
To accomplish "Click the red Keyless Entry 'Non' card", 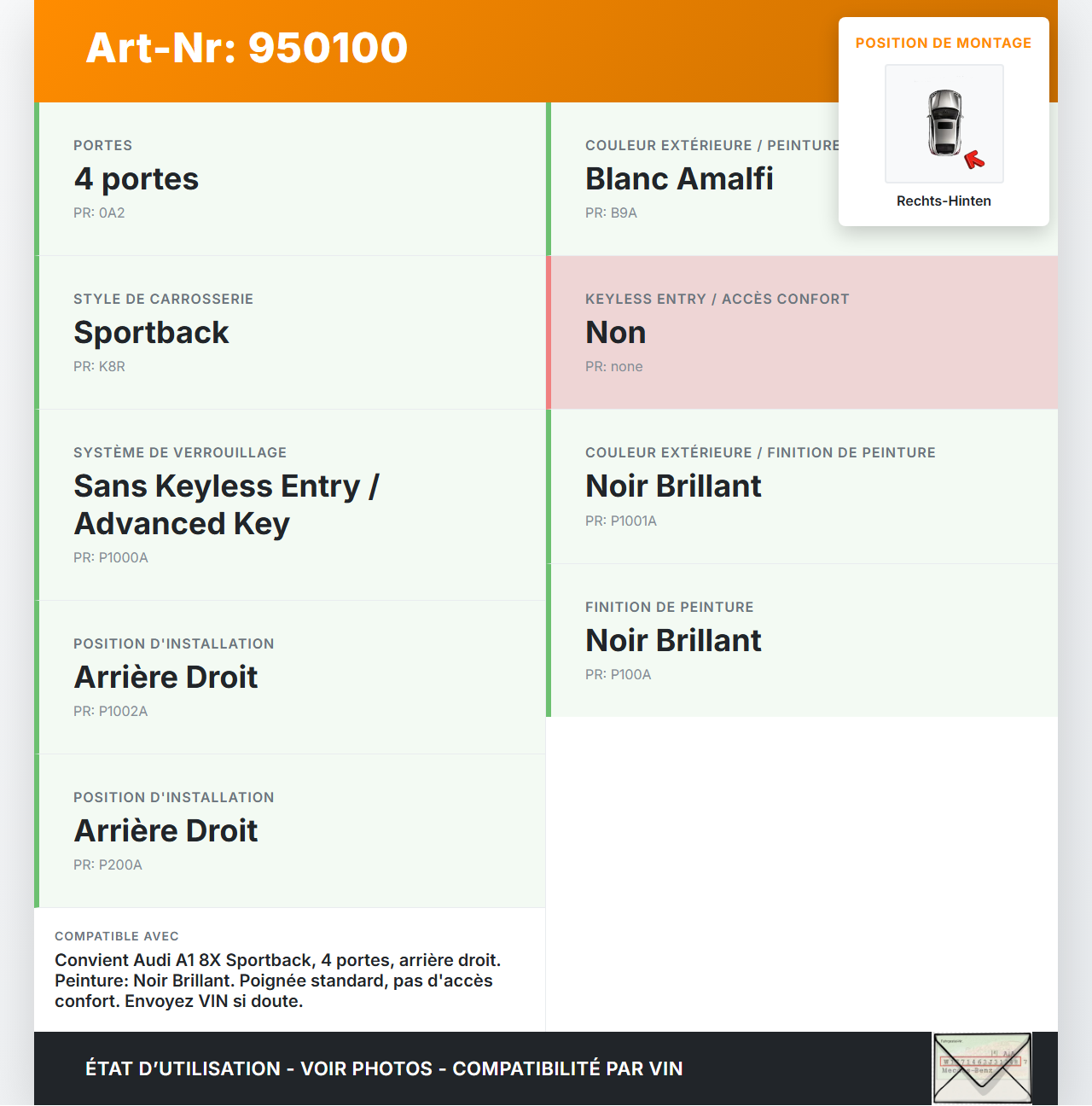I will click(802, 333).
